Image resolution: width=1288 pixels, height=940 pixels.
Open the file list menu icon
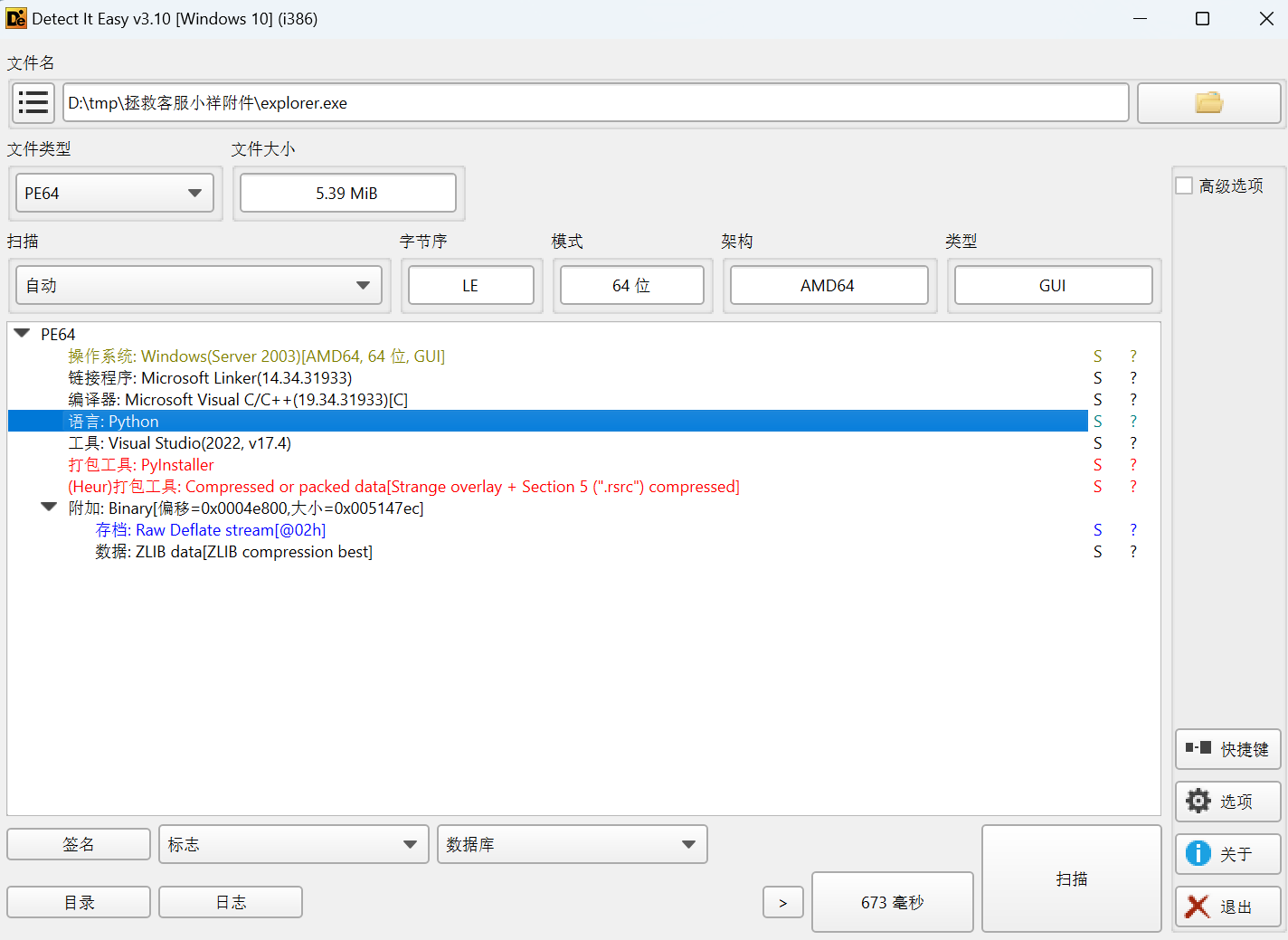33,102
